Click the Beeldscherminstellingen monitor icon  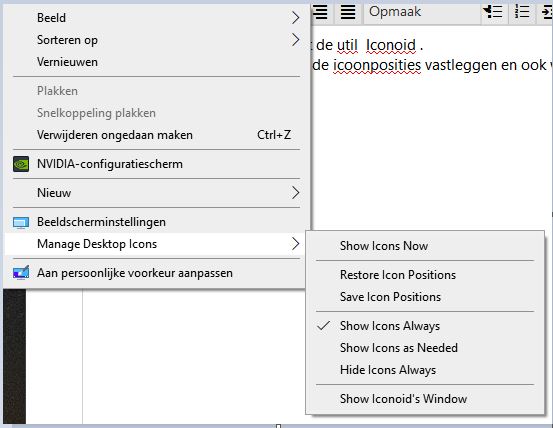[x=21, y=222]
